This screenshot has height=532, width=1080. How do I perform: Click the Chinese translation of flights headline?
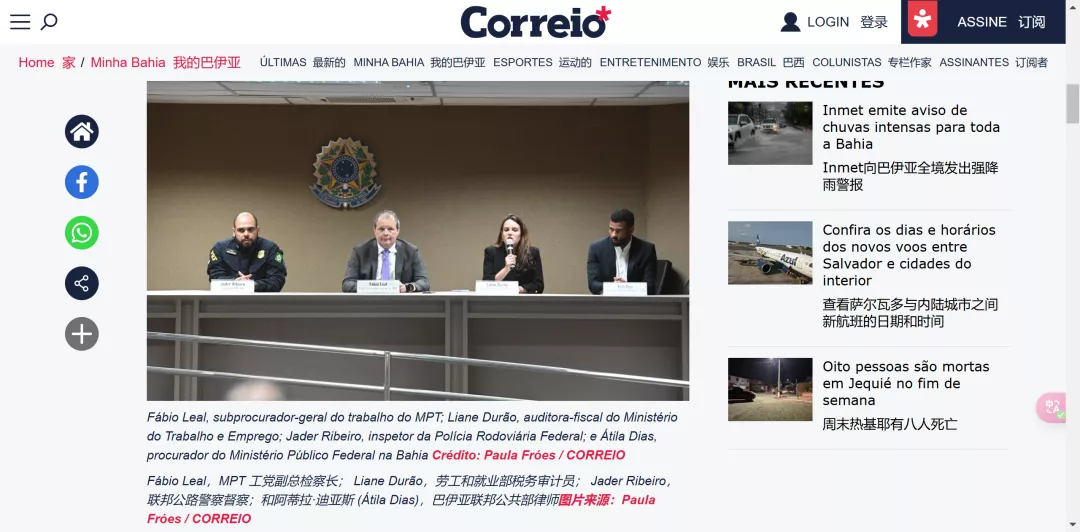click(910, 313)
